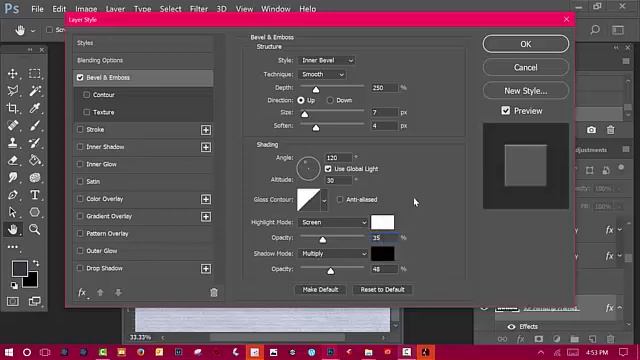
Task: Open the Style dropdown showing Inner Bevel
Action: (x=327, y=60)
